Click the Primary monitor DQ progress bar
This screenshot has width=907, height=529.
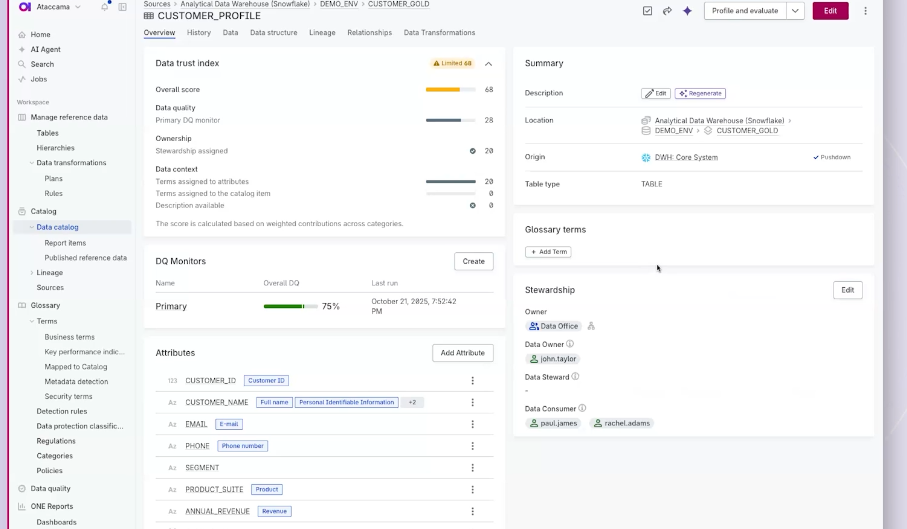pos(289,306)
